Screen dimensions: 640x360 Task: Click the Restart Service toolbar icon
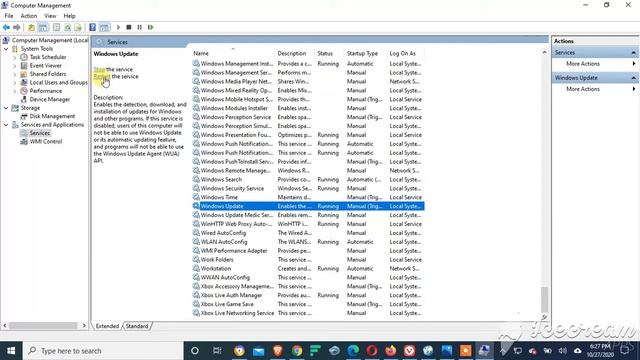click(x=151, y=27)
